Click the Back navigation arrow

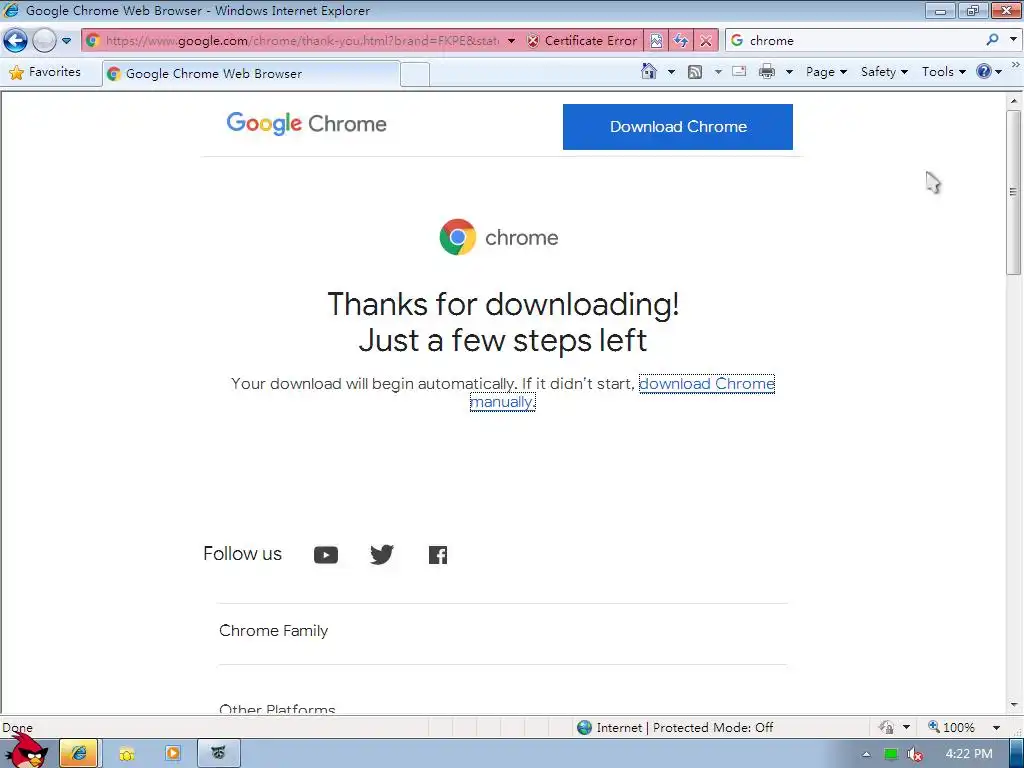[x=16, y=40]
